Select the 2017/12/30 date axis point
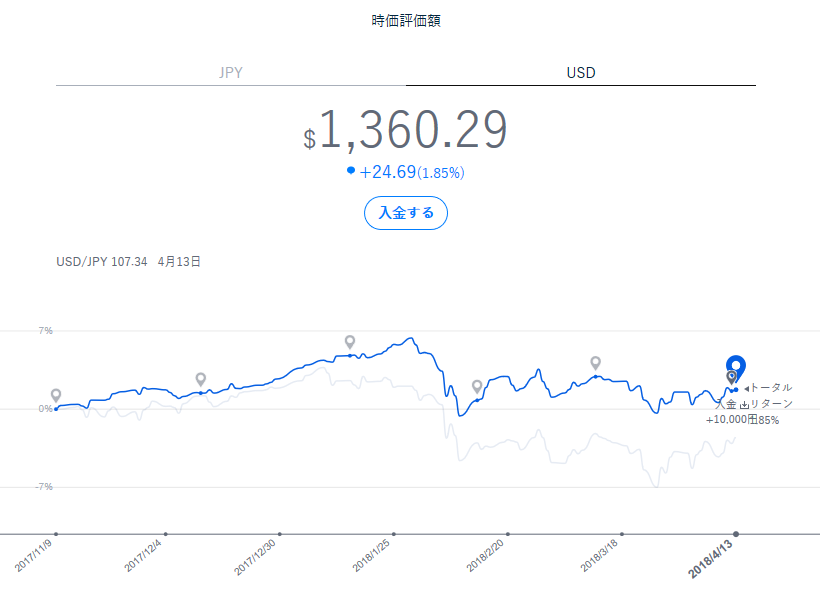820x595 pixels. (279, 534)
